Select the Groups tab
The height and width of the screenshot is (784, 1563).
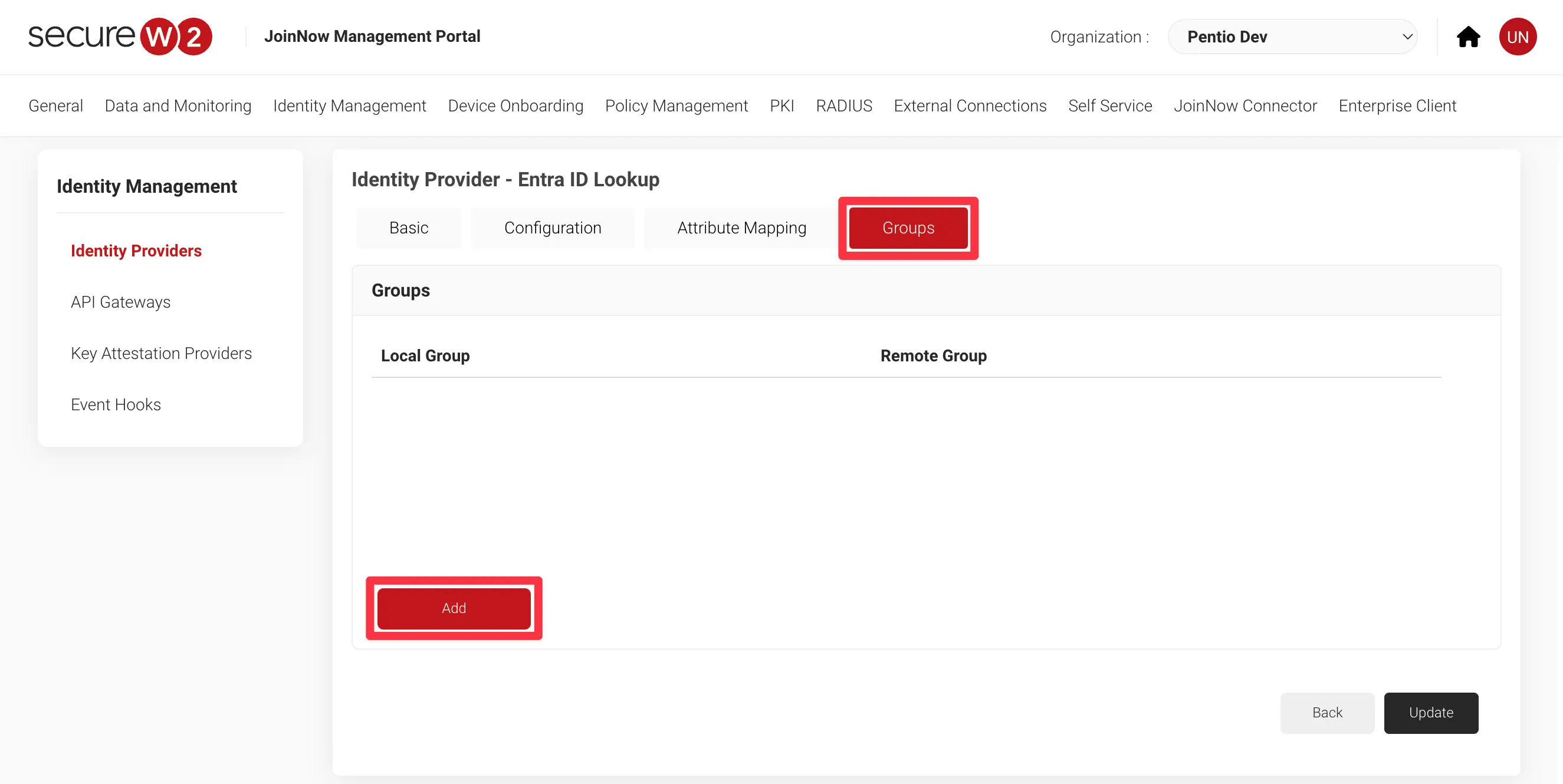click(x=908, y=228)
